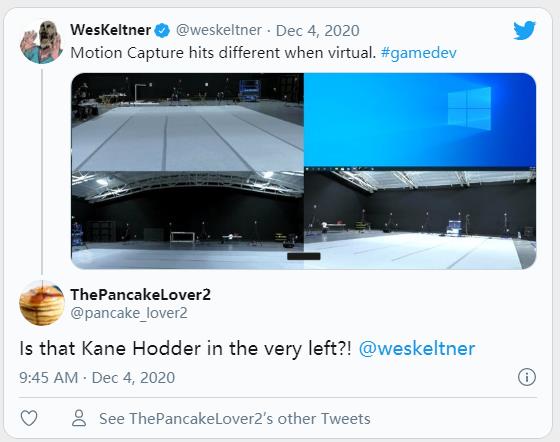Click the Windows logo in the image

pyautogui.click(x=469, y=108)
